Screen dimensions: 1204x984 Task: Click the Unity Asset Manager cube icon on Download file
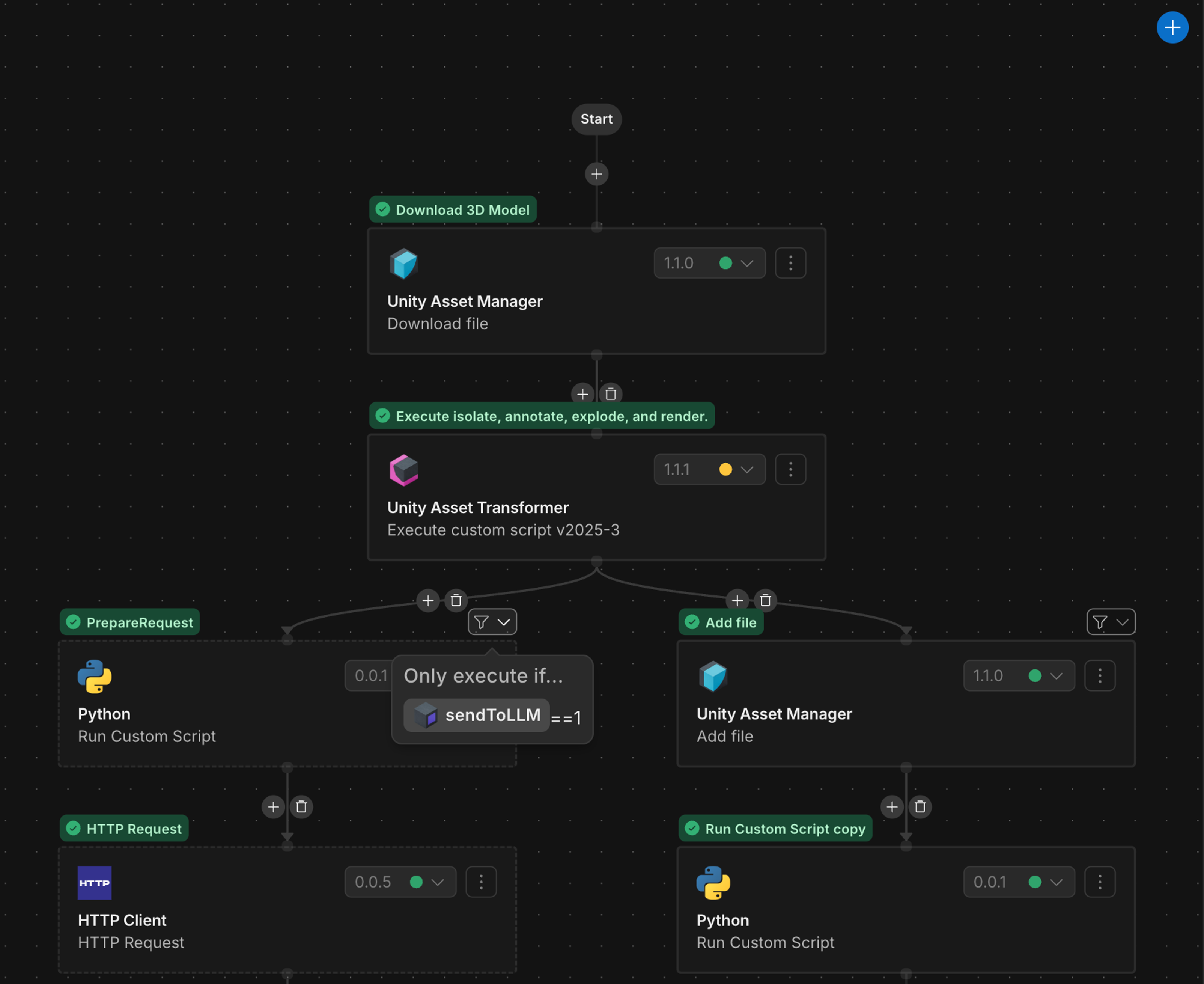click(x=403, y=264)
